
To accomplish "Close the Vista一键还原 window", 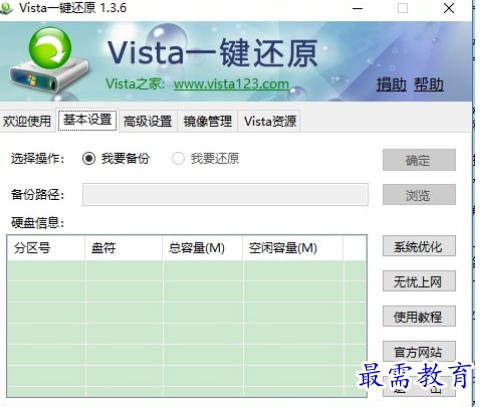I will click(449, 8).
